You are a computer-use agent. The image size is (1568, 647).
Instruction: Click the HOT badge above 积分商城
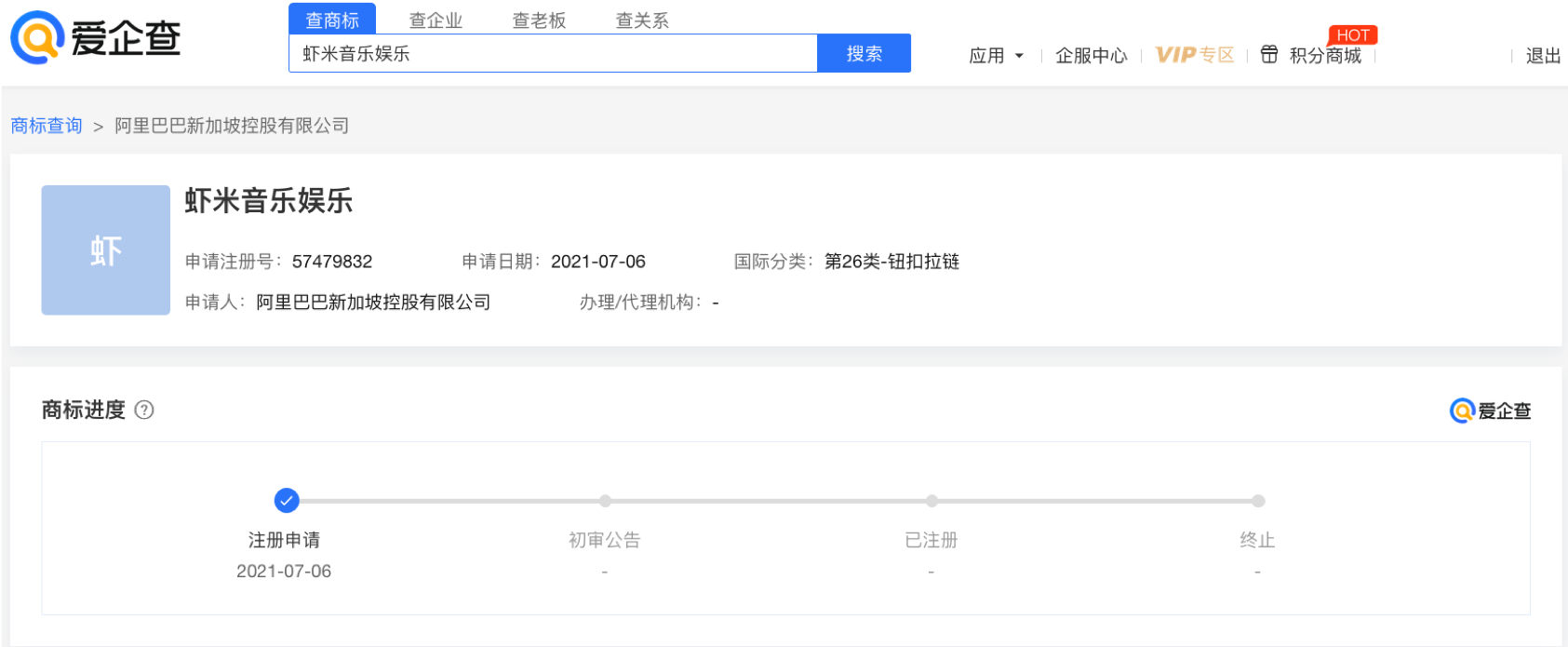1353,35
